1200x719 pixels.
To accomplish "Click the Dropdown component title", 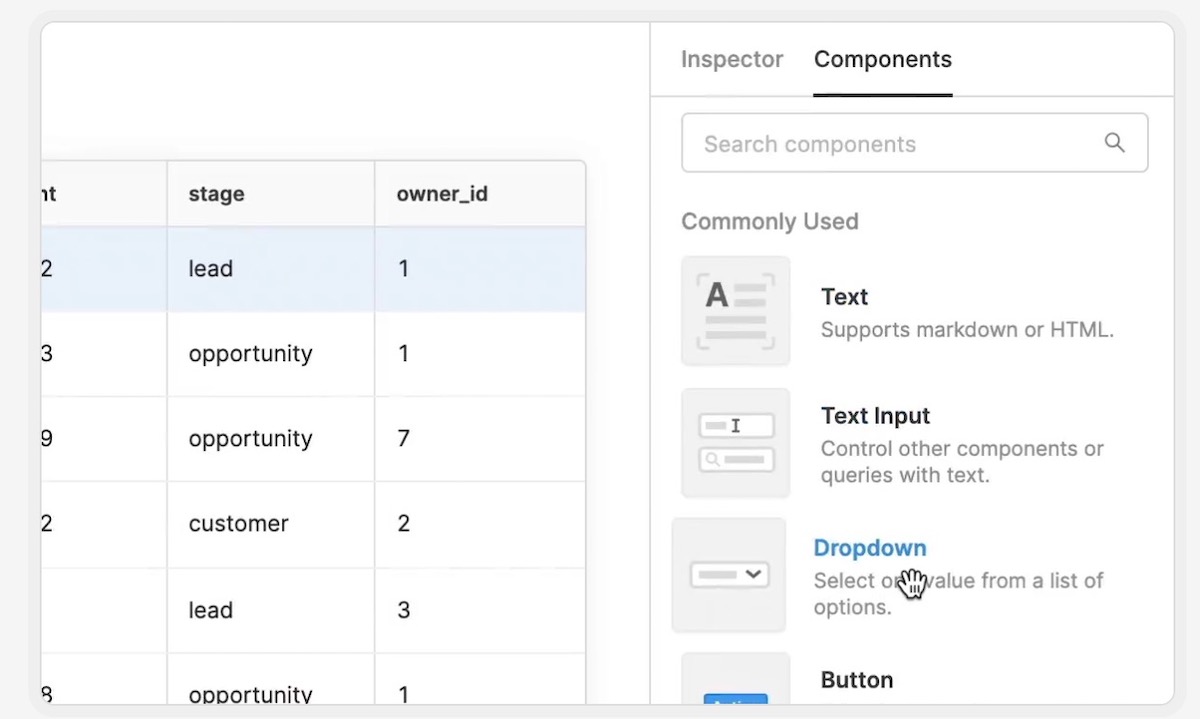I will coord(869,548).
